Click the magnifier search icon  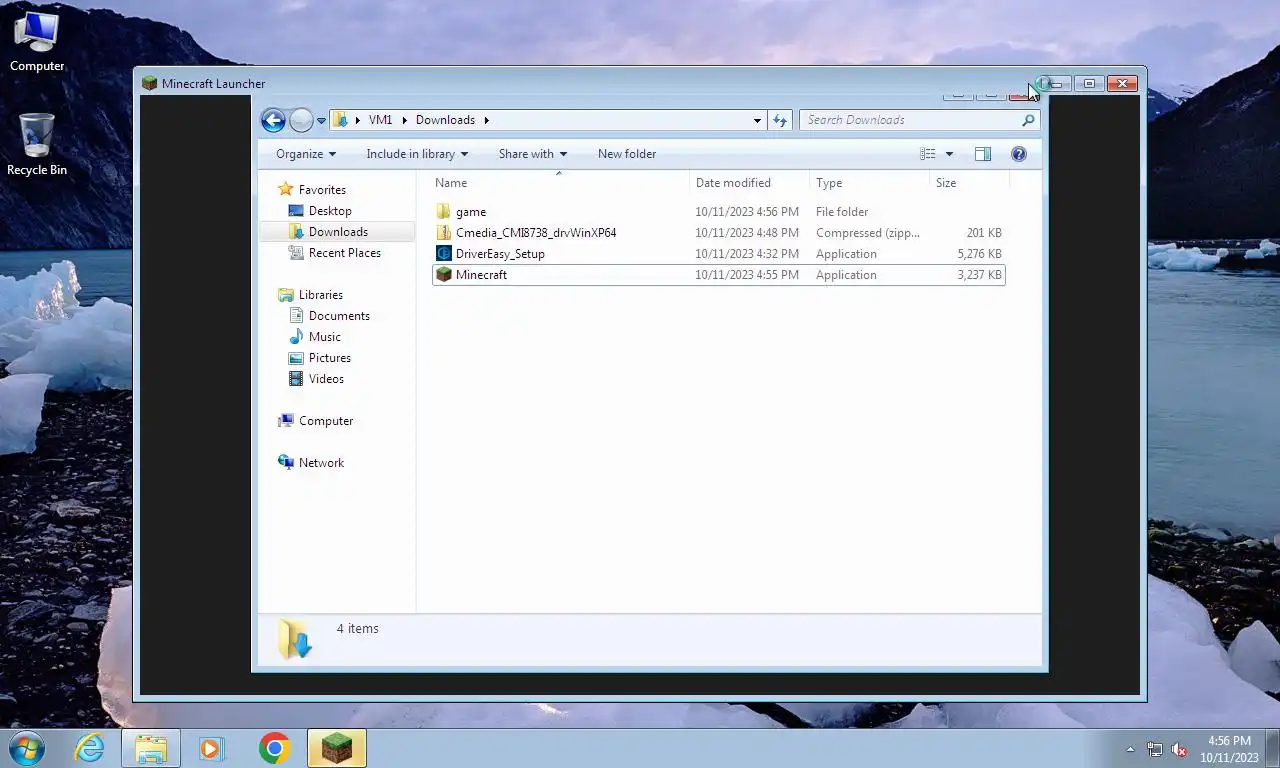click(x=1028, y=120)
